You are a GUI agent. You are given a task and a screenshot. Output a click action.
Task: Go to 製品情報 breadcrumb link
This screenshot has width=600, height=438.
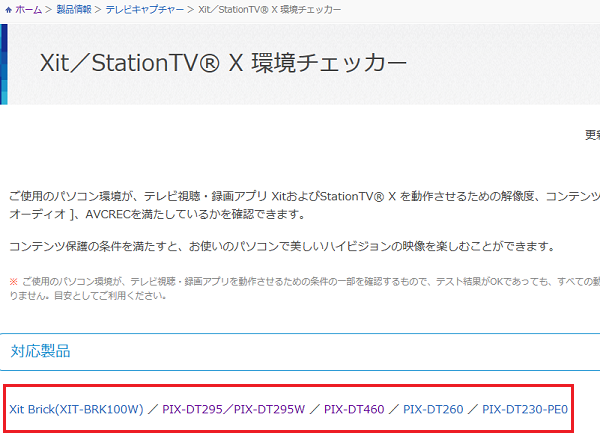[74, 10]
